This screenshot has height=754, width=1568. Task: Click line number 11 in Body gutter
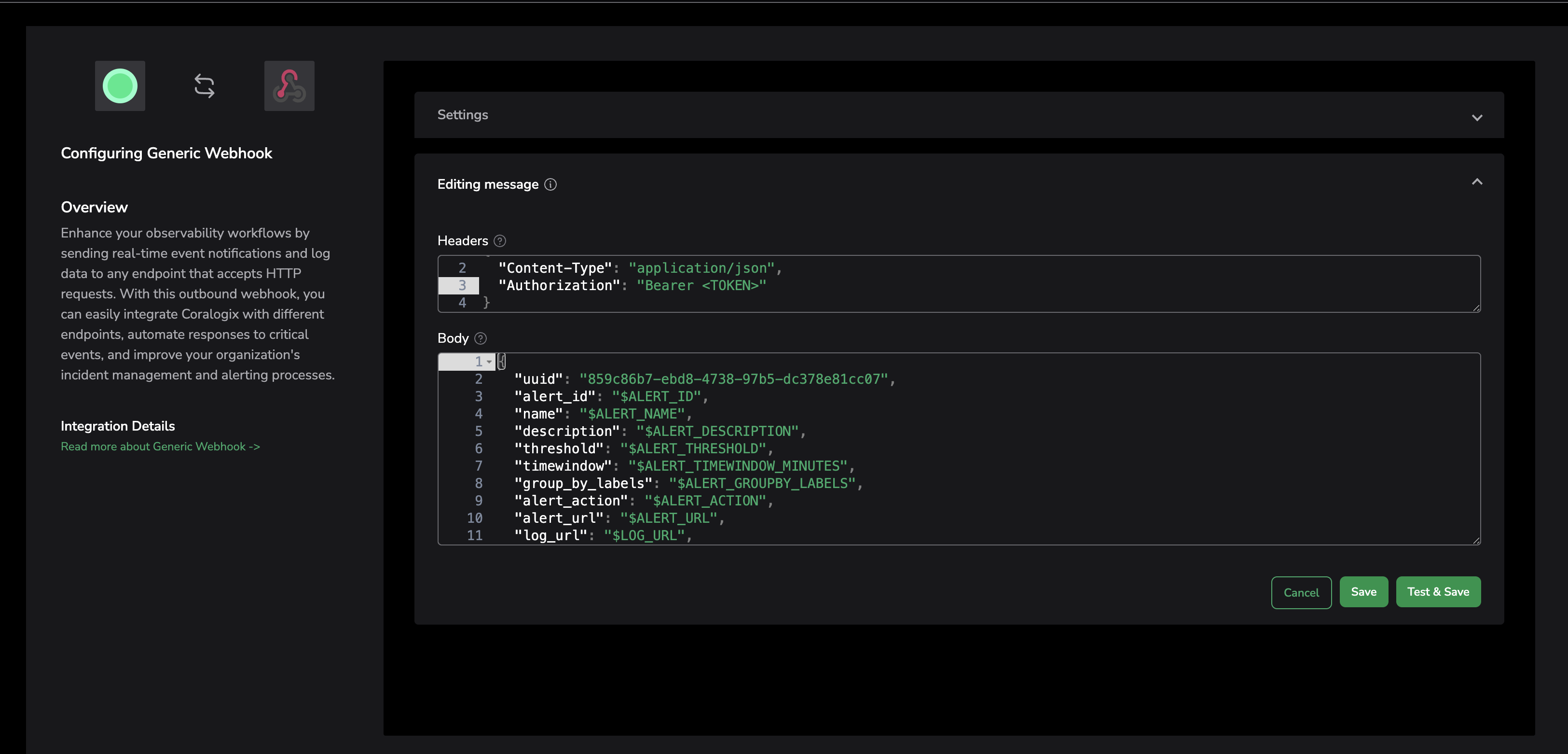point(475,535)
